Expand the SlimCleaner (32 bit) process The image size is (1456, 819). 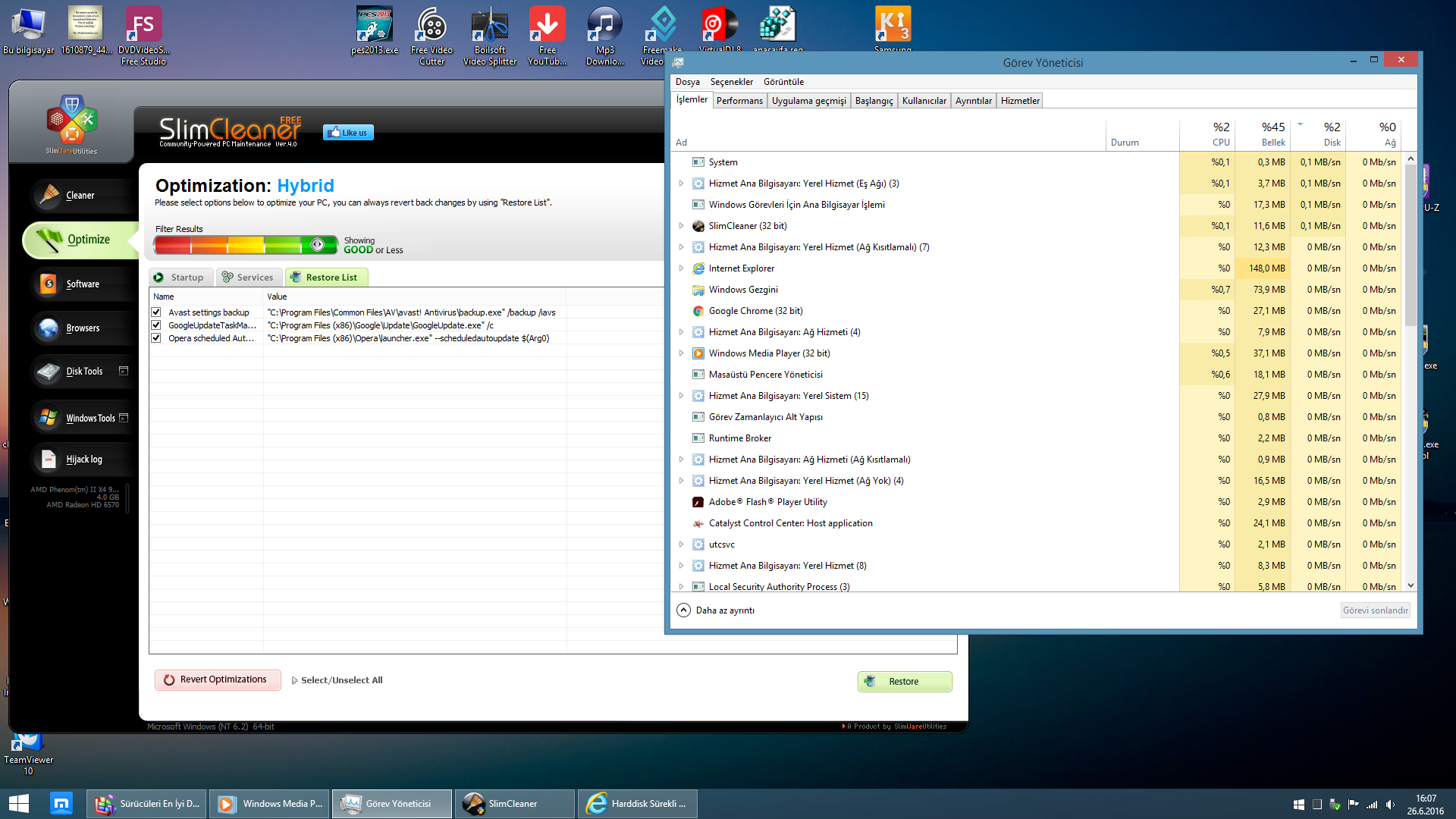pyautogui.click(x=681, y=226)
